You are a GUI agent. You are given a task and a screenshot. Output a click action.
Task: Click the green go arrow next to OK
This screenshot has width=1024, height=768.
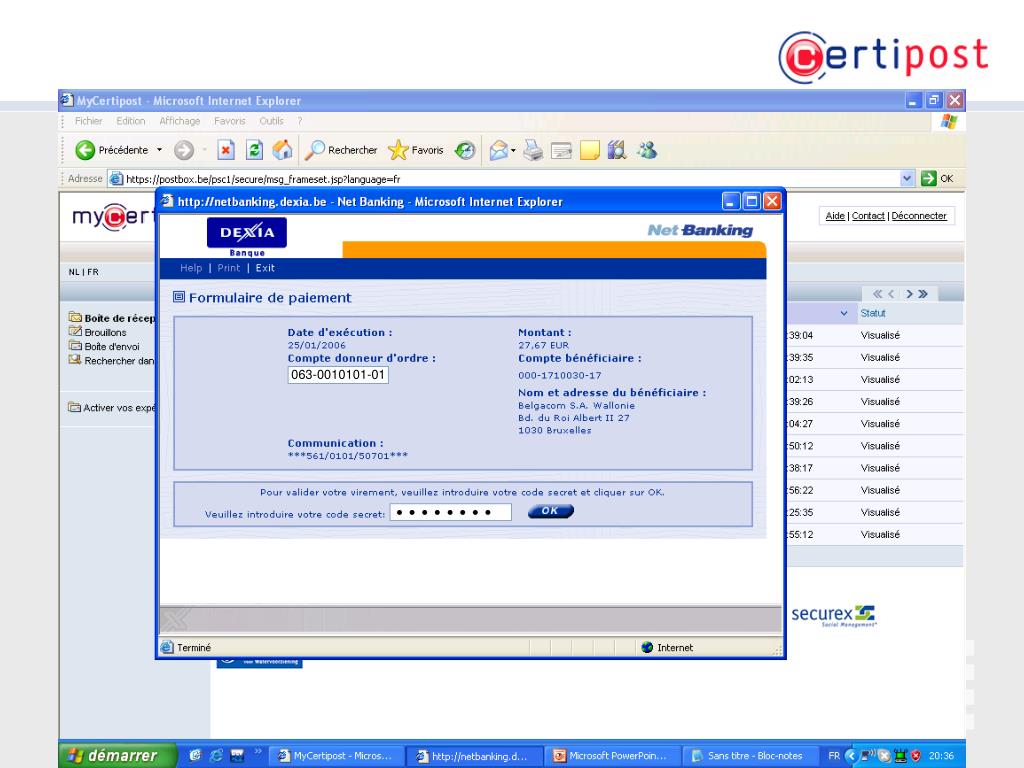[928, 178]
